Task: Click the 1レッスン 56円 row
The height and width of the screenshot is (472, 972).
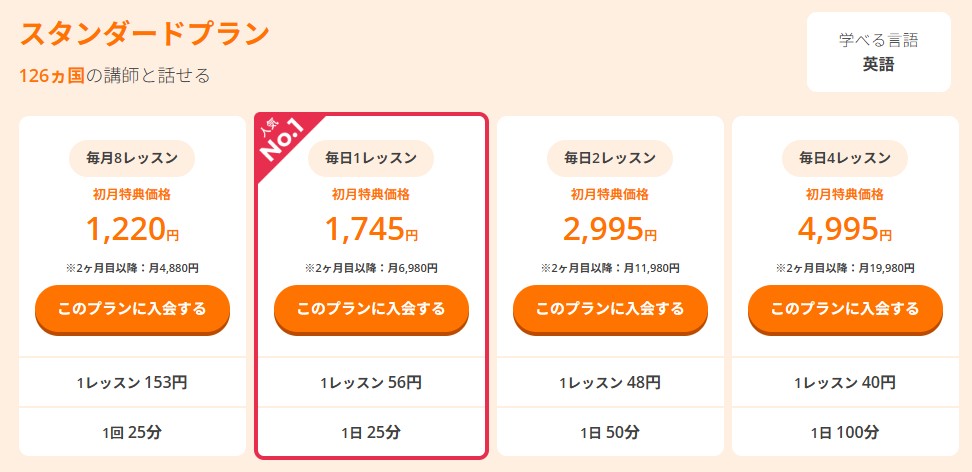Action: tap(371, 383)
